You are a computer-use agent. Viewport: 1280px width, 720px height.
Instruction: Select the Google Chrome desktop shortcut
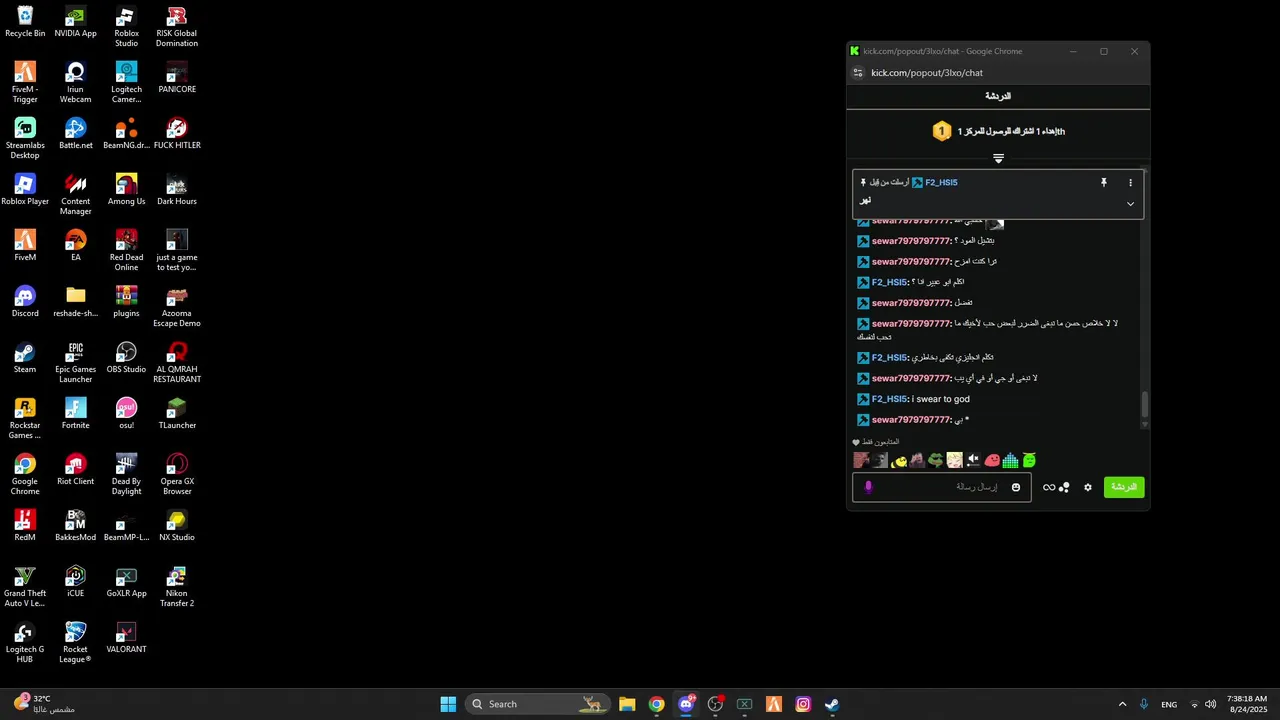pos(25,475)
